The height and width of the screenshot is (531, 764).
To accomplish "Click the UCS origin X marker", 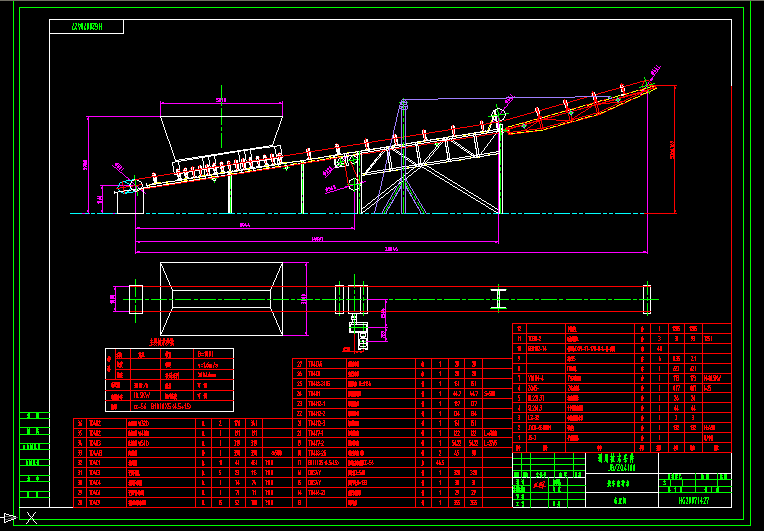I will pyautogui.click(x=31, y=518).
